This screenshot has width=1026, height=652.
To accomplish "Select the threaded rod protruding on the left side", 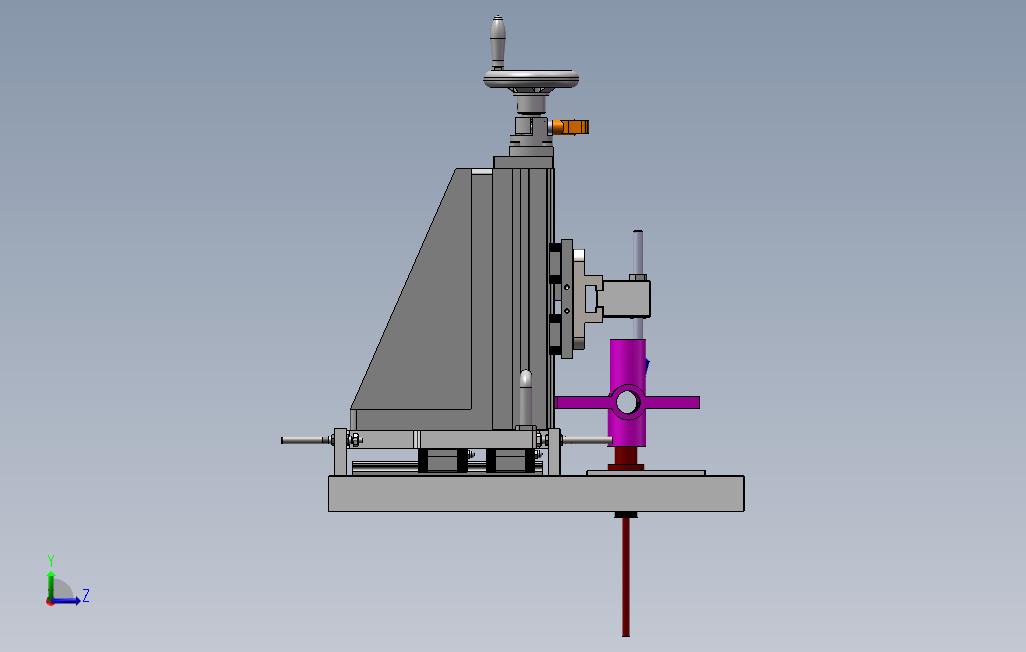I will point(306,440).
